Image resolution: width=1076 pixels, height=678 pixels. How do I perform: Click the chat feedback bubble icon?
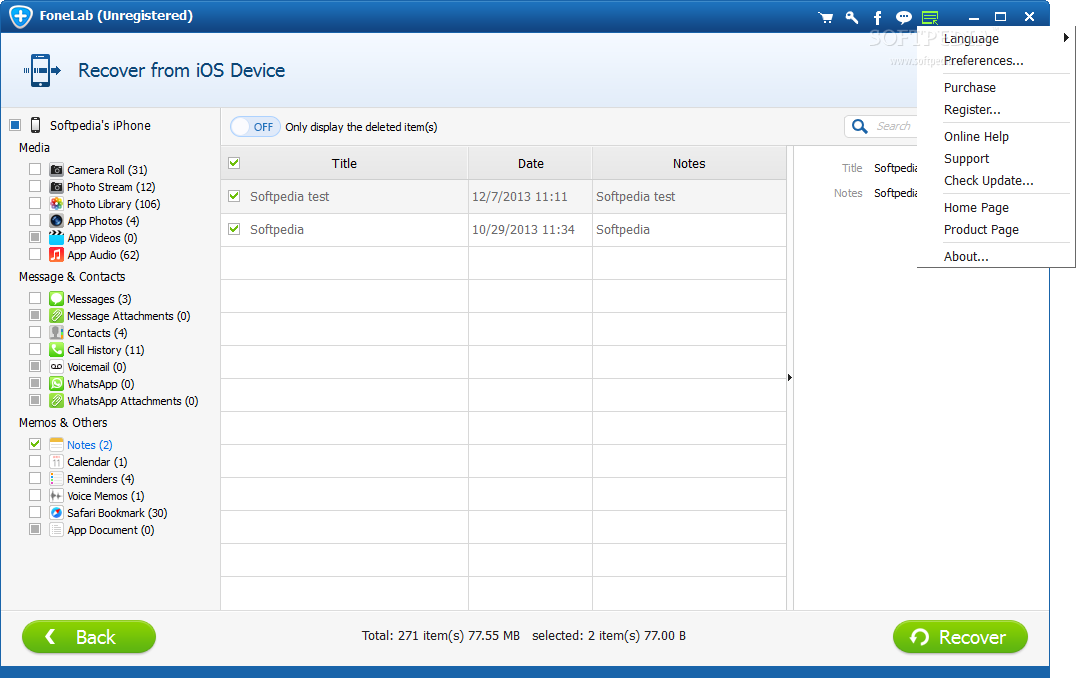tap(904, 17)
